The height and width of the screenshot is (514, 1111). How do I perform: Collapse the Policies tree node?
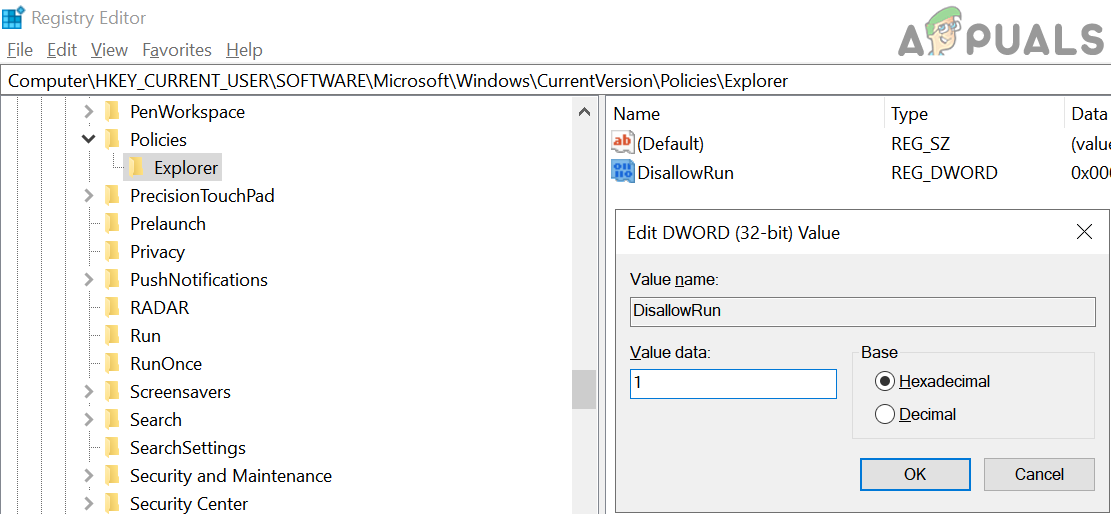point(88,139)
